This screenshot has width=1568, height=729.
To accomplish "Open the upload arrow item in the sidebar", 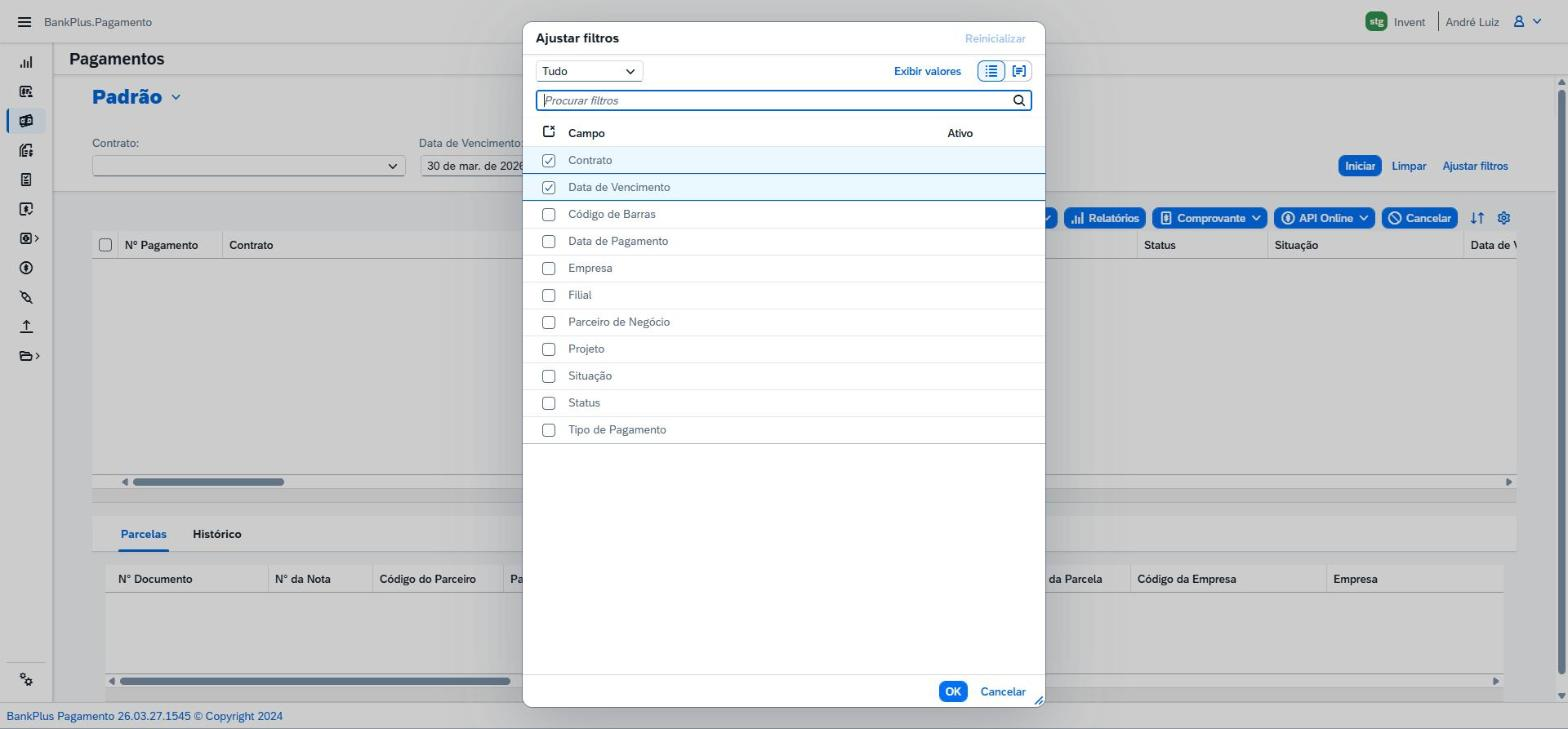I will [x=26, y=327].
